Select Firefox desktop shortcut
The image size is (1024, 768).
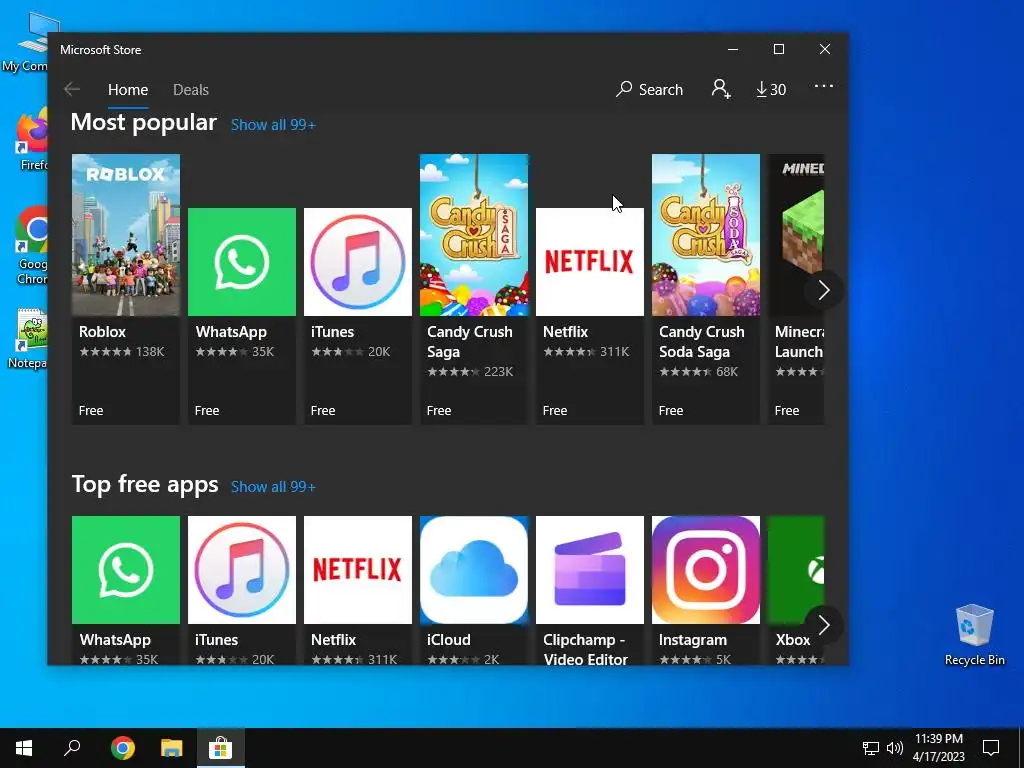tap(32, 141)
